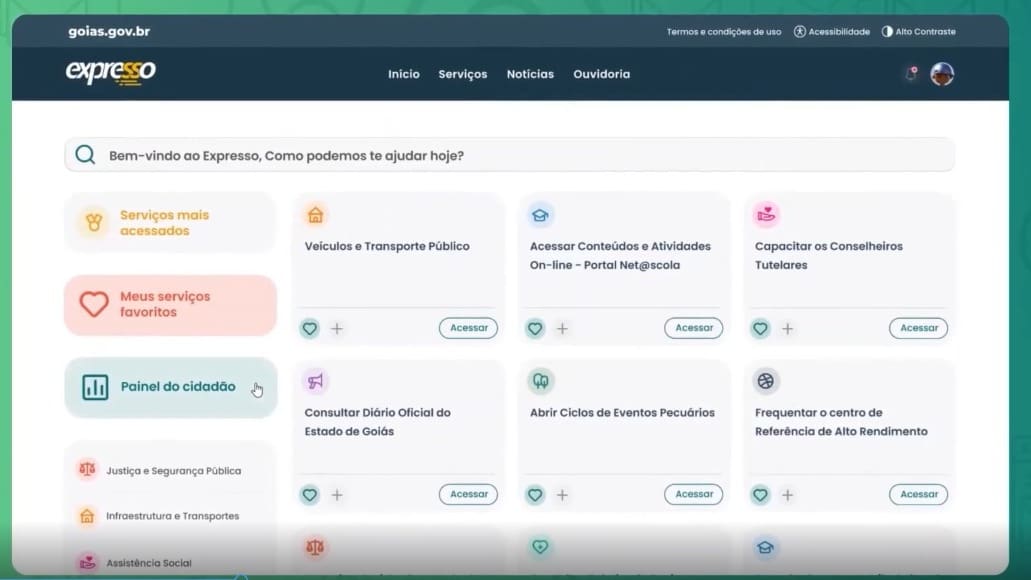Favorite the Veículos e Transporte Público service
This screenshot has height=580, width=1031.
coord(310,328)
